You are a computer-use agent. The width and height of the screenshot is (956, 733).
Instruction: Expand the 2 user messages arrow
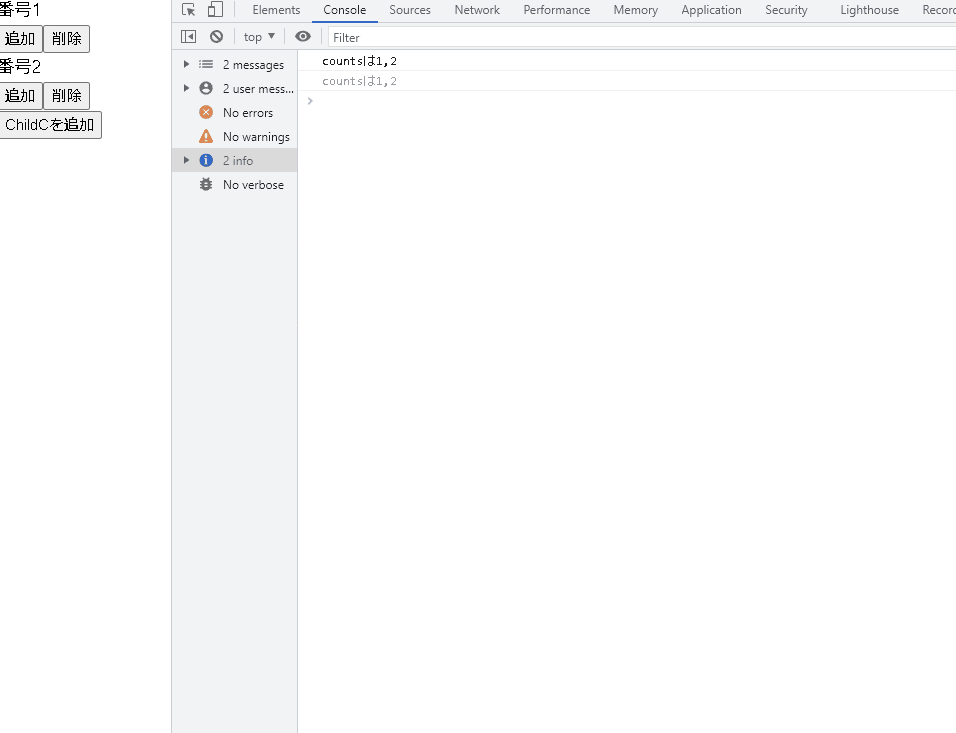point(187,88)
